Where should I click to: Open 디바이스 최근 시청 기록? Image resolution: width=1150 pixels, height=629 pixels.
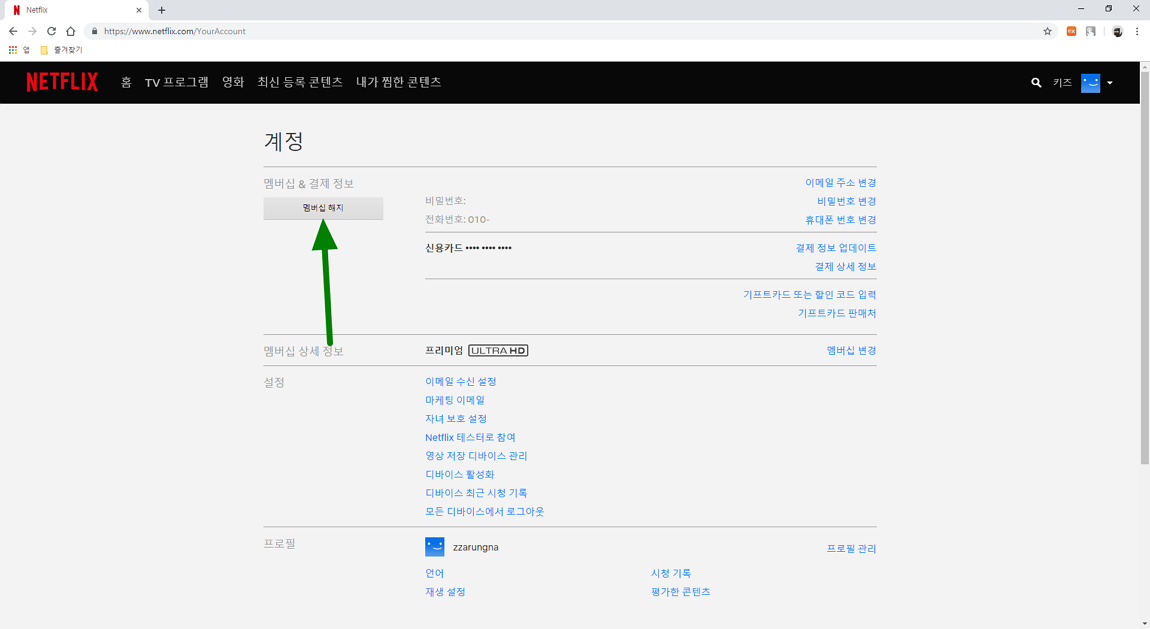click(x=476, y=493)
